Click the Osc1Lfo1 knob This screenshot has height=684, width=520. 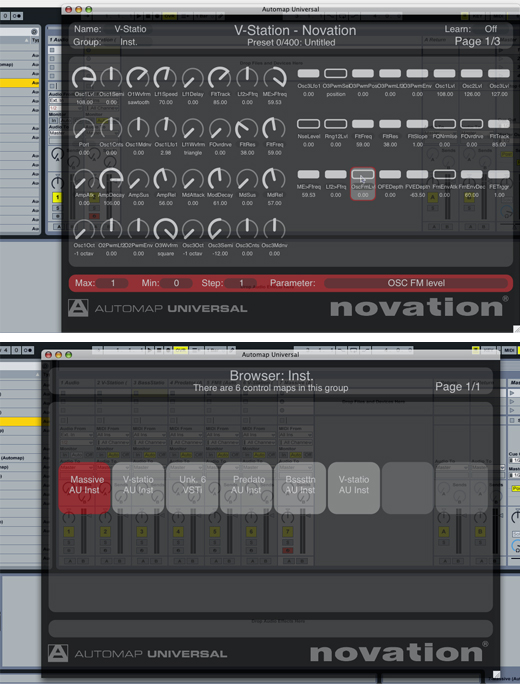(x=165, y=129)
